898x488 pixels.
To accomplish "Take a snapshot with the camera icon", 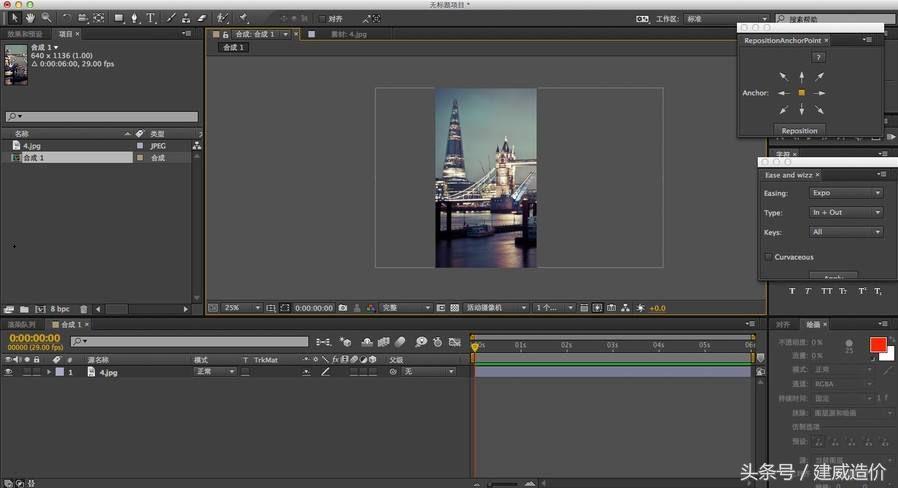I will [x=343, y=308].
